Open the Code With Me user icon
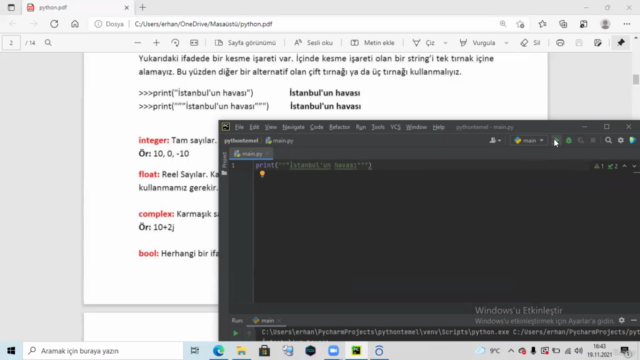640x360 pixels. coord(495,140)
